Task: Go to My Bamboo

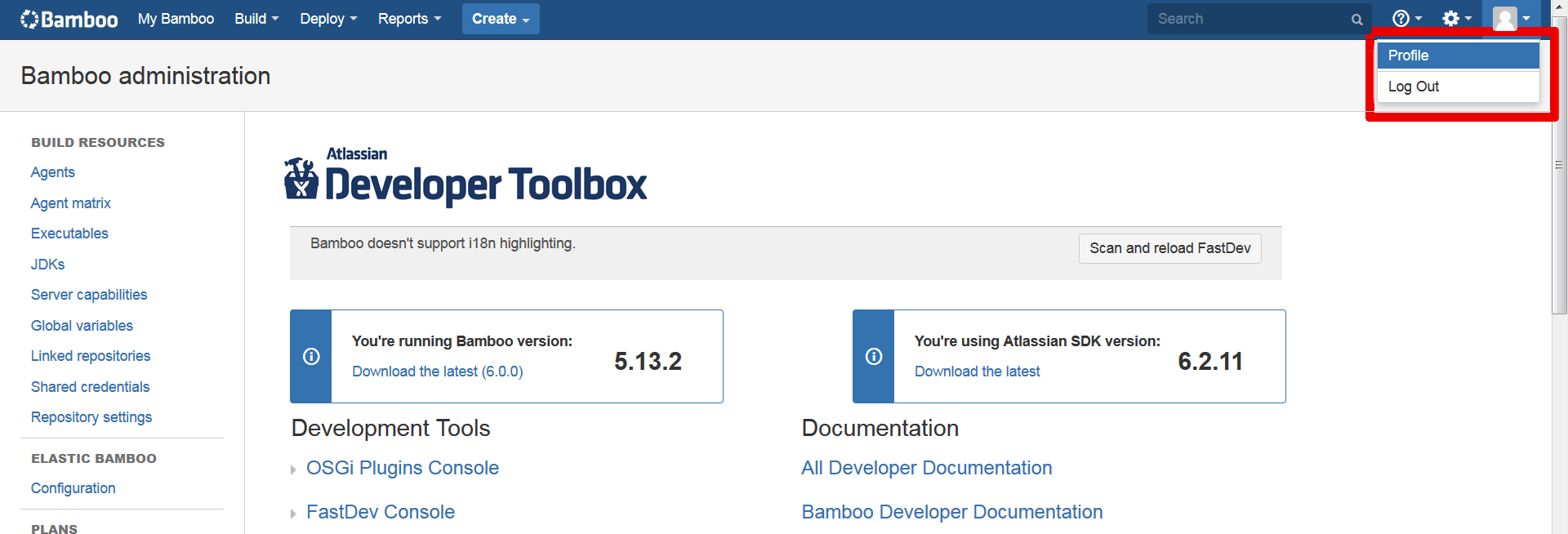Action: click(x=176, y=19)
